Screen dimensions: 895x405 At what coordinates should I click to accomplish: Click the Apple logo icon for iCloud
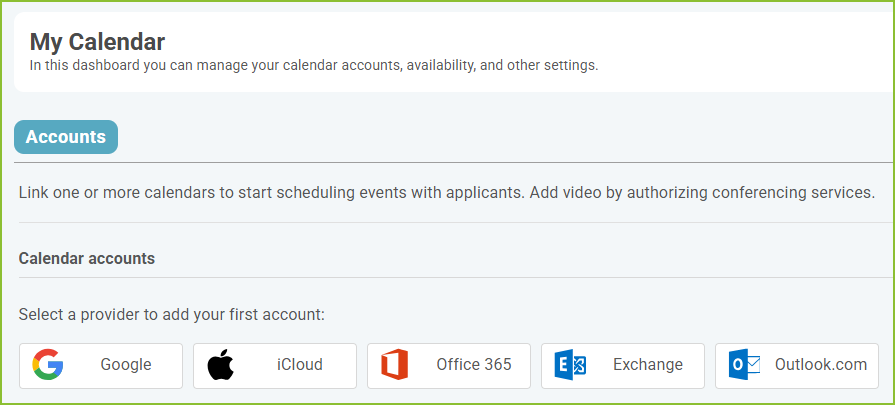coord(220,365)
